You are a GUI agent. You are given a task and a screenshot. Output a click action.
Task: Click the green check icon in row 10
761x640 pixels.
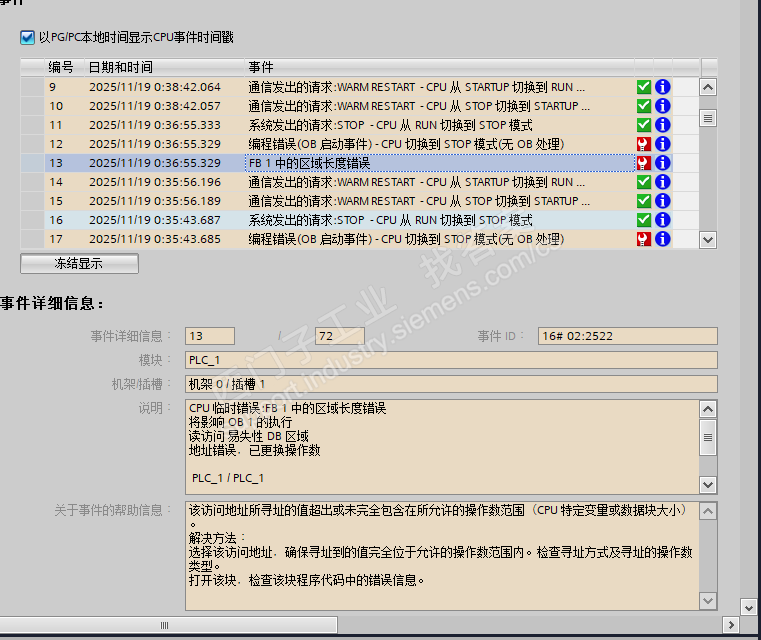[644, 106]
